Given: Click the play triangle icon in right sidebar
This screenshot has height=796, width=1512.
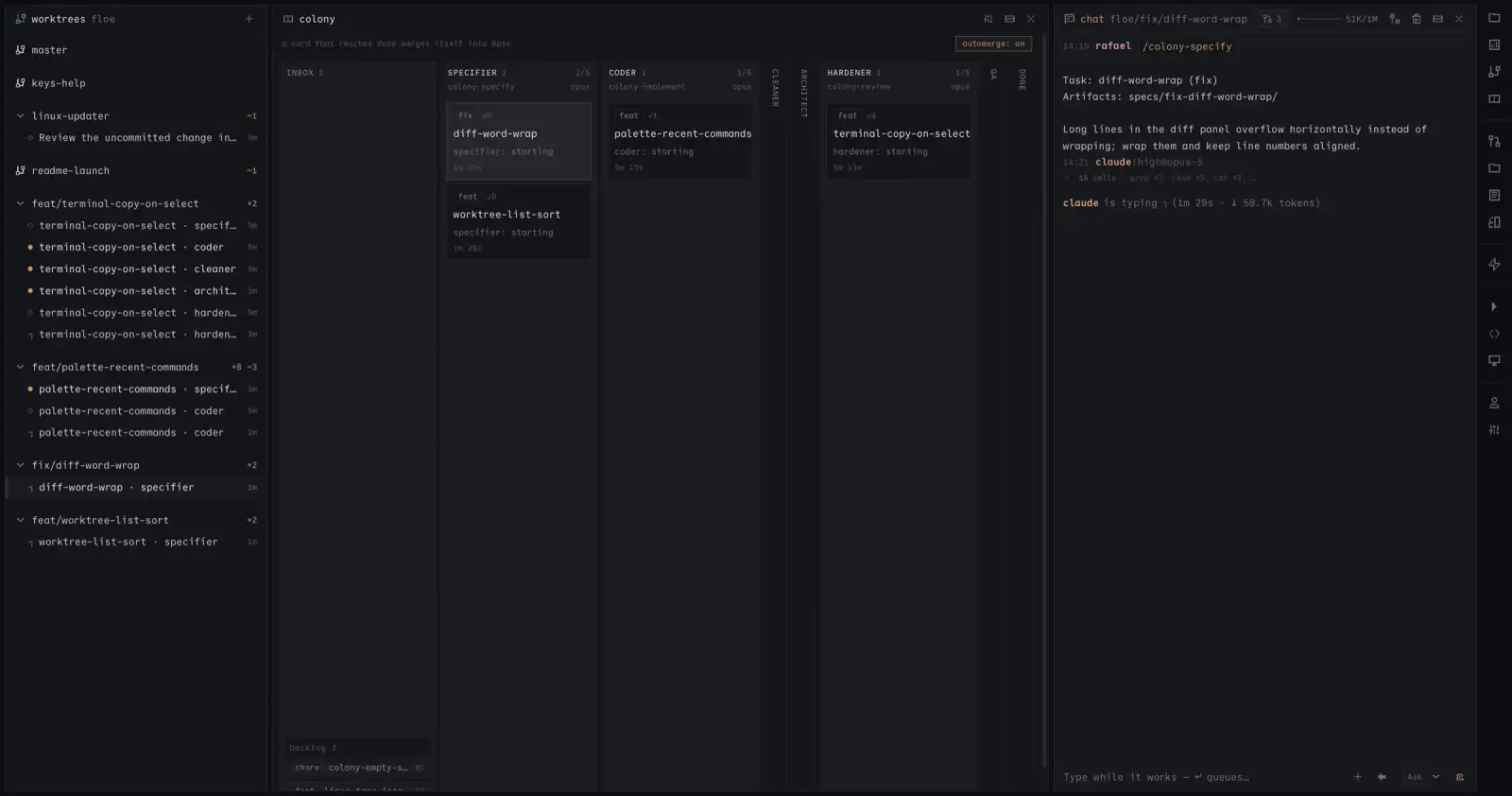Looking at the screenshot, I should [1494, 306].
